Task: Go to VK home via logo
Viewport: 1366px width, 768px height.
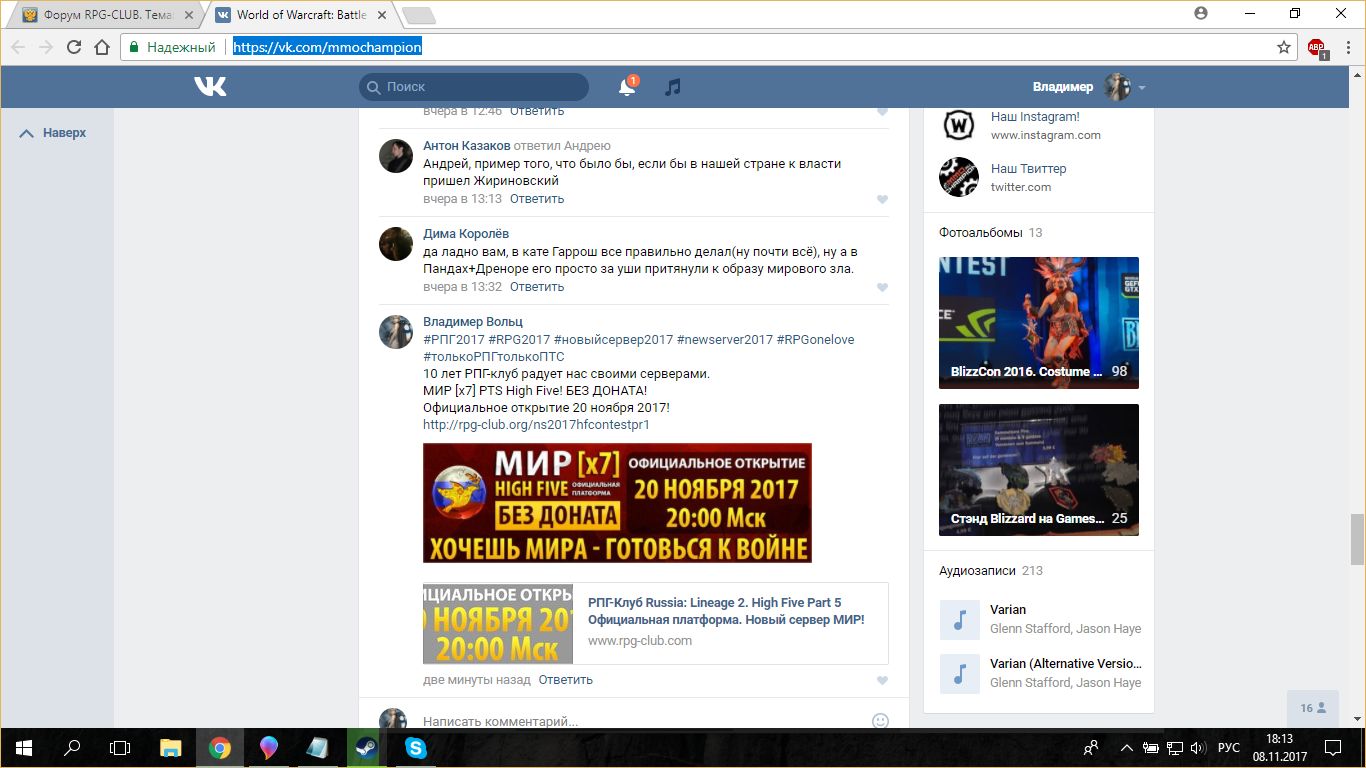Action: click(x=210, y=87)
